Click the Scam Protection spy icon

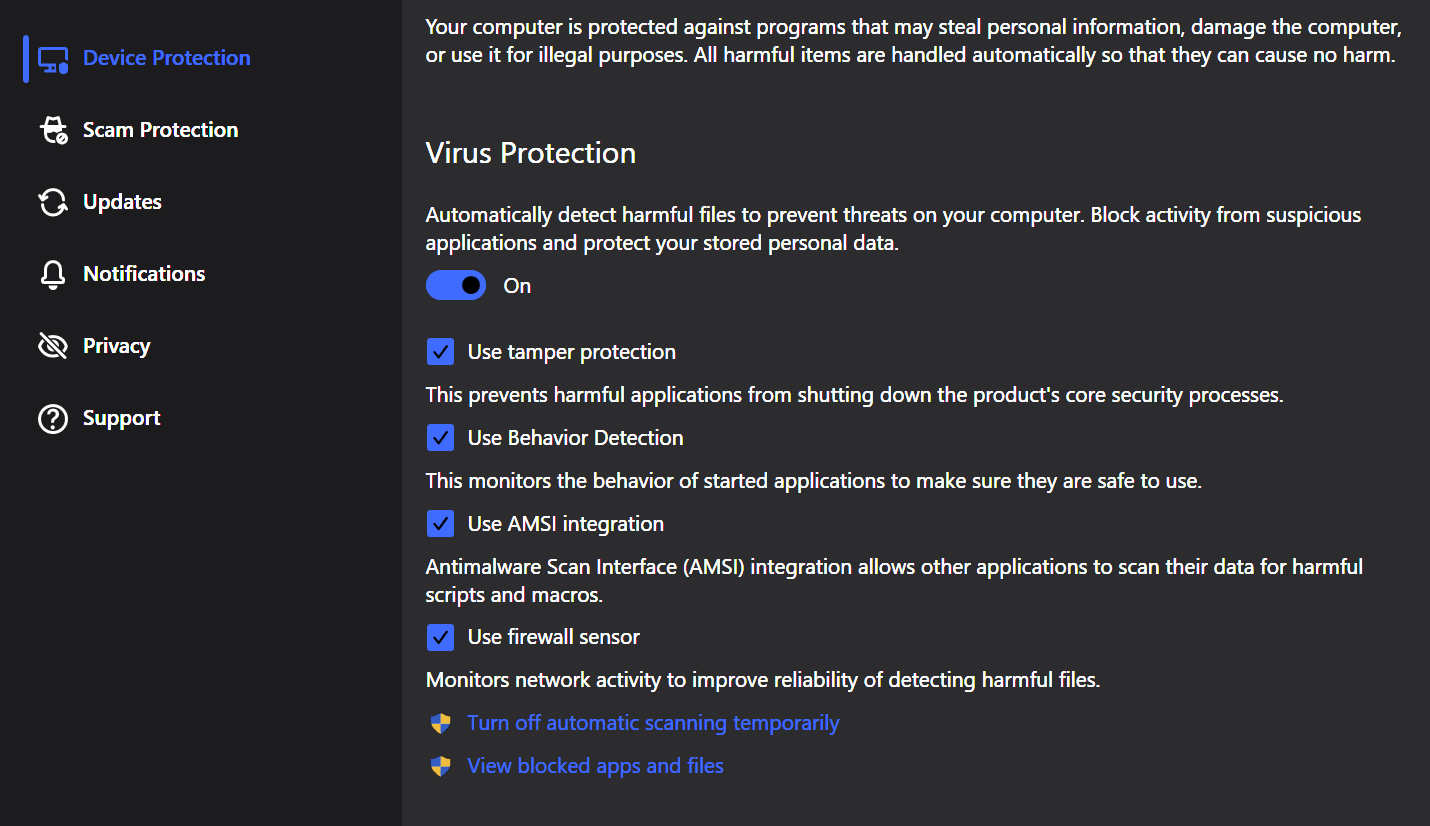coord(53,131)
